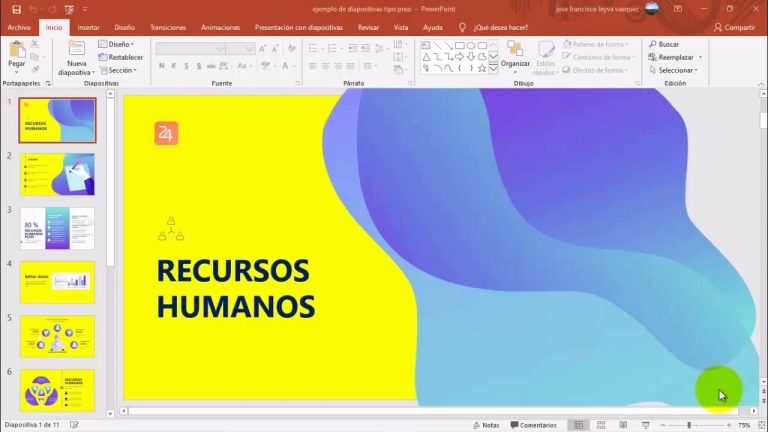This screenshot has height=432, width=768.
Task: Decrease the list indent level
Action: [x=353, y=48]
